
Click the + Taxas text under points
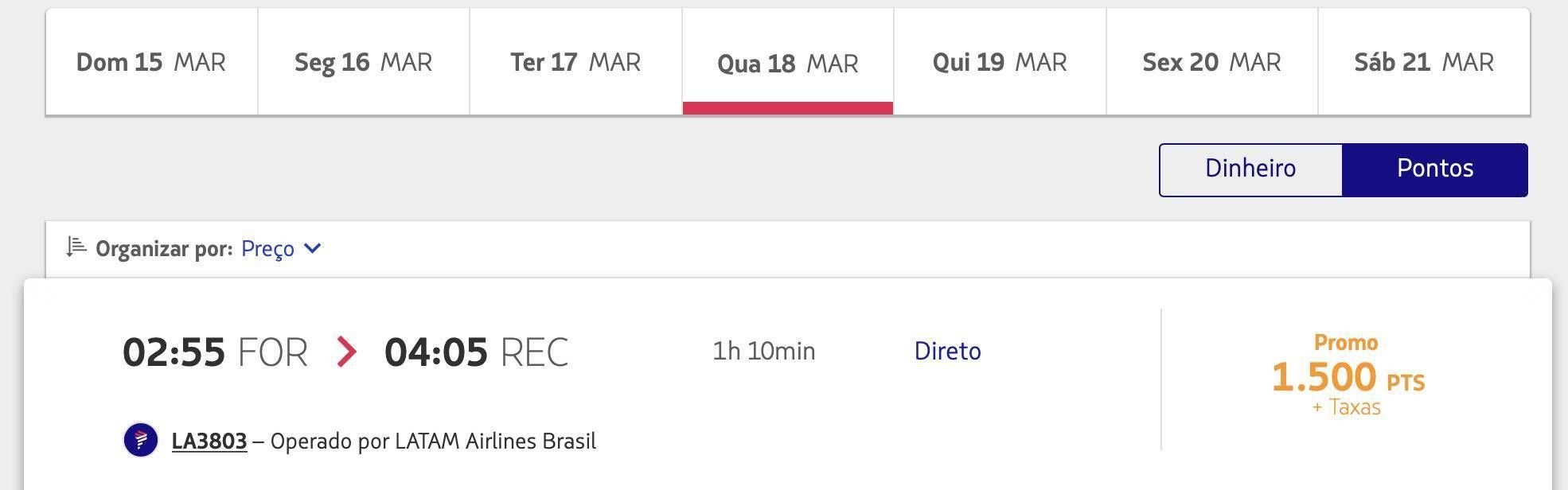tap(1347, 407)
